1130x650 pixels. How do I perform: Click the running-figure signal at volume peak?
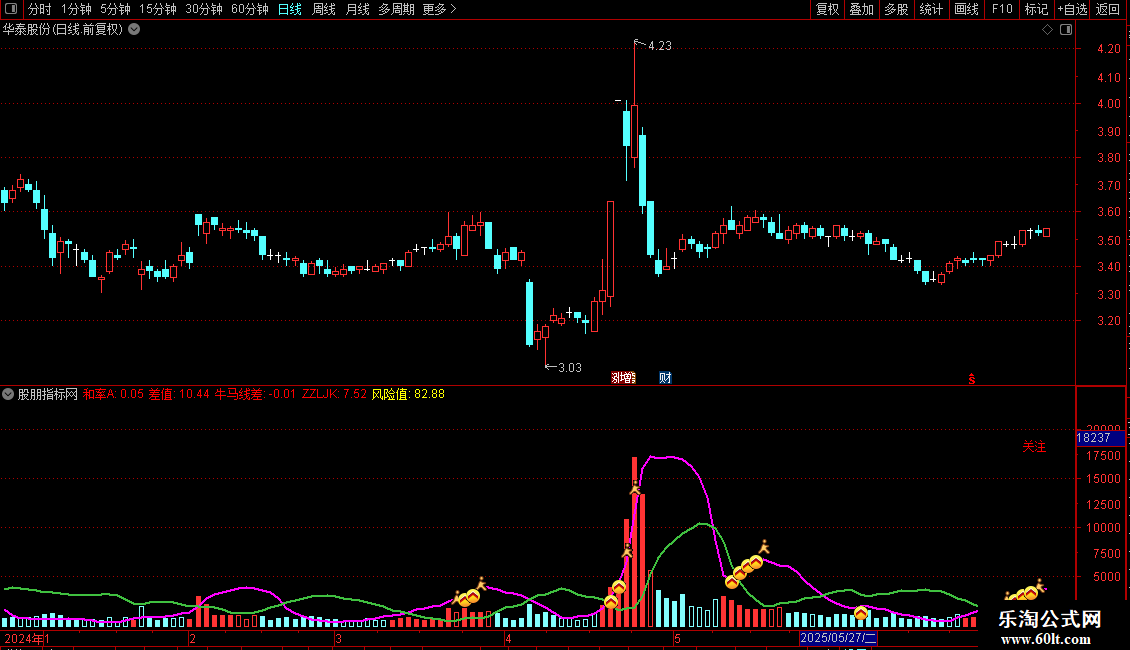[635, 487]
